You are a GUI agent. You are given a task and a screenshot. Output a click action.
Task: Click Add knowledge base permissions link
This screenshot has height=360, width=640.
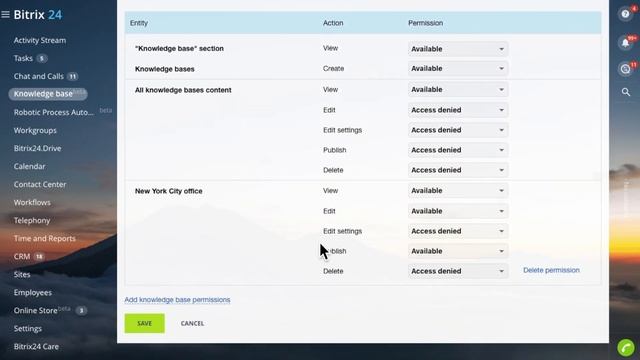click(177, 300)
